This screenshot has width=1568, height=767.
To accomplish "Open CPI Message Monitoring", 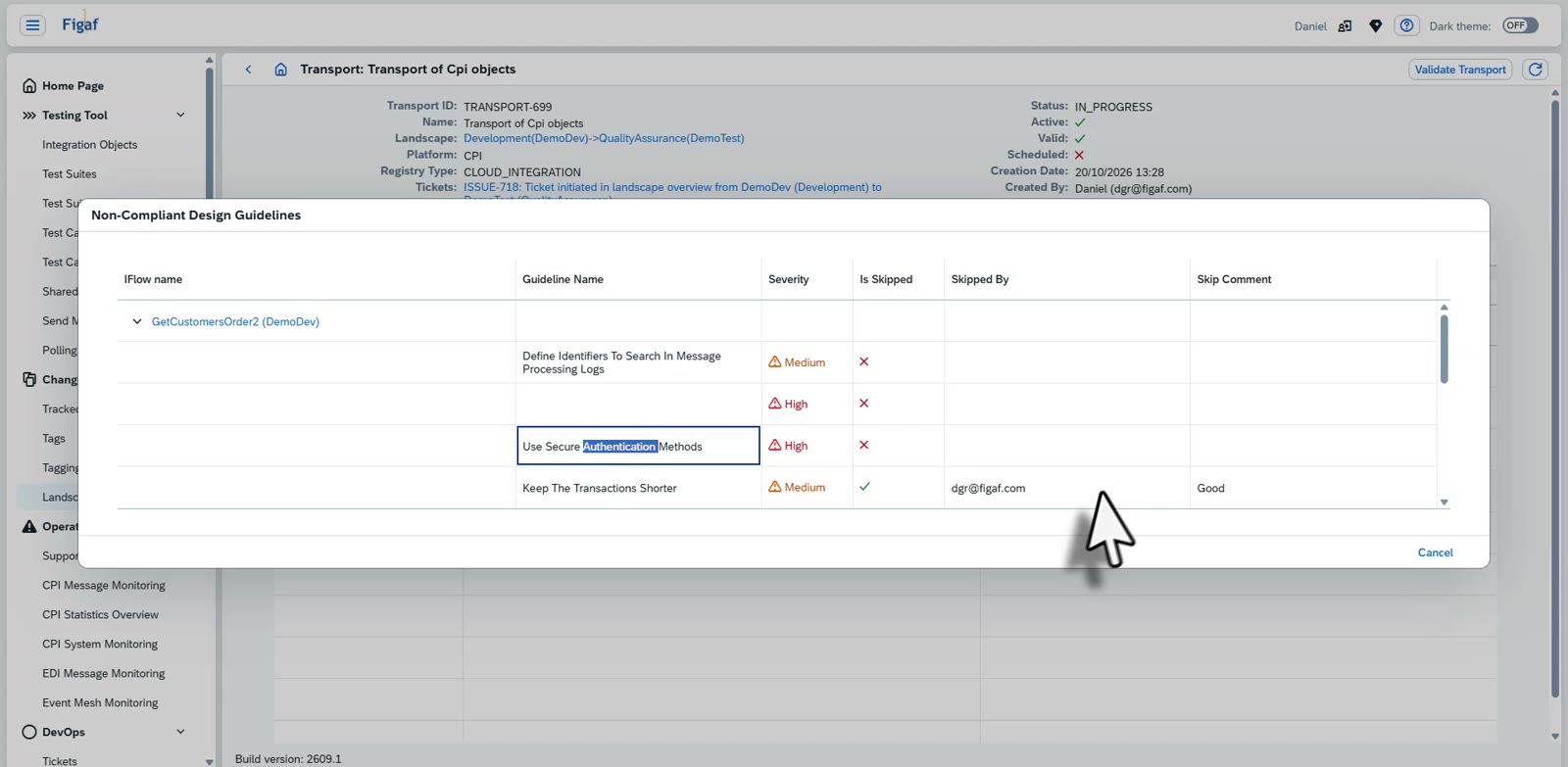I will (x=104, y=586).
